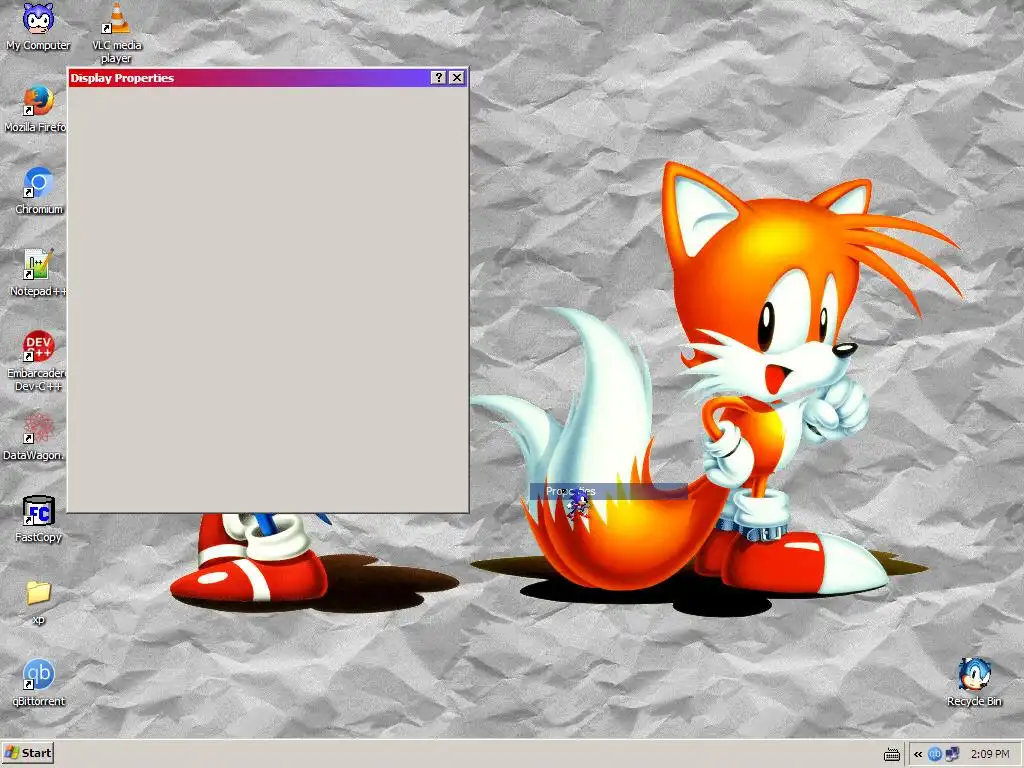This screenshot has height=768, width=1024.
Task: Open the Start menu
Action: 27,753
